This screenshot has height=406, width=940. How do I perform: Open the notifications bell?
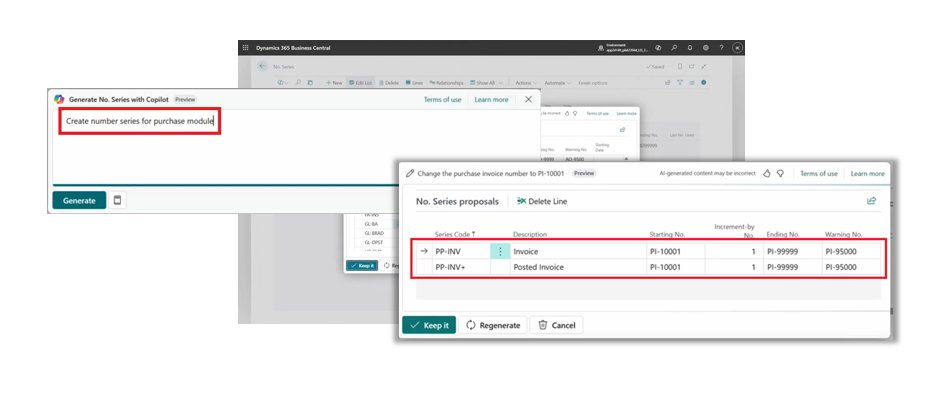(690, 48)
